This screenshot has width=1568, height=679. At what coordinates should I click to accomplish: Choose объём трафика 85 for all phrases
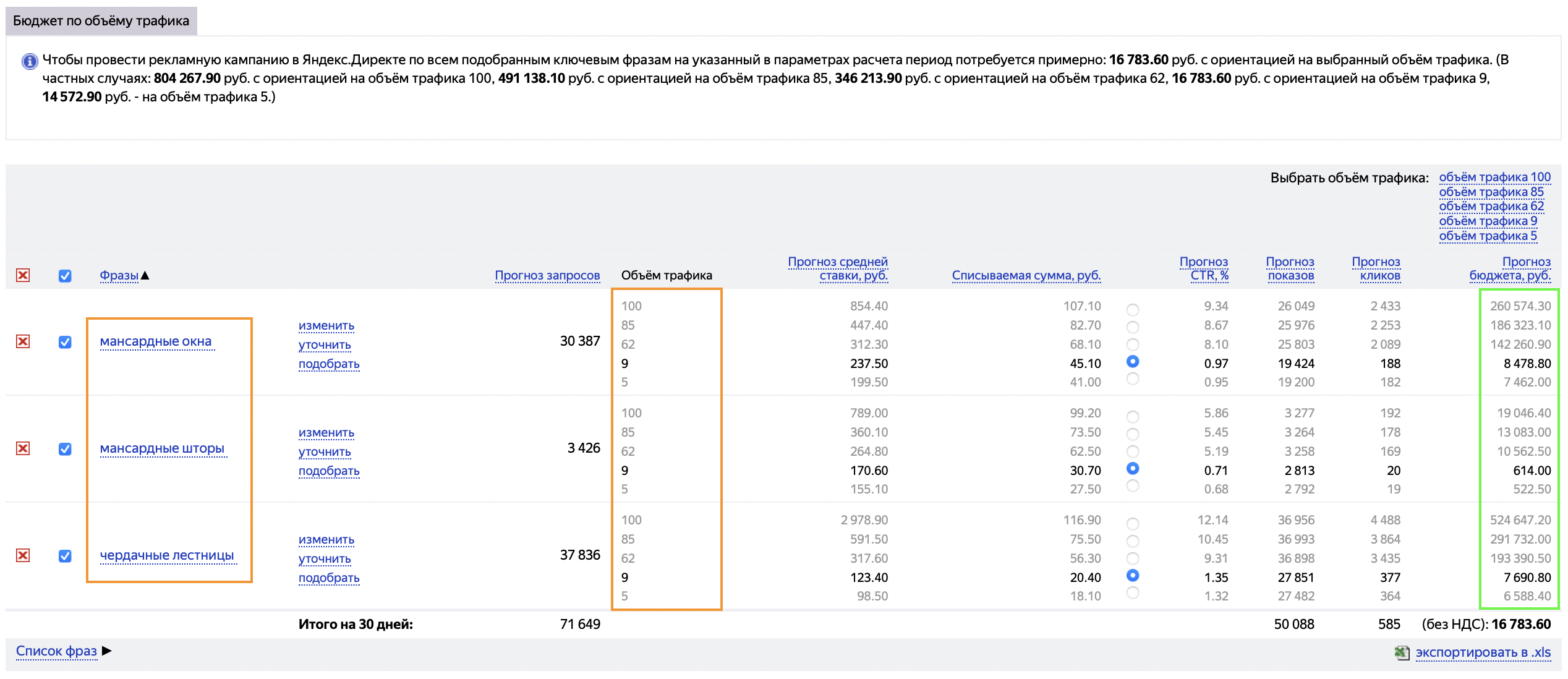tap(1491, 192)
